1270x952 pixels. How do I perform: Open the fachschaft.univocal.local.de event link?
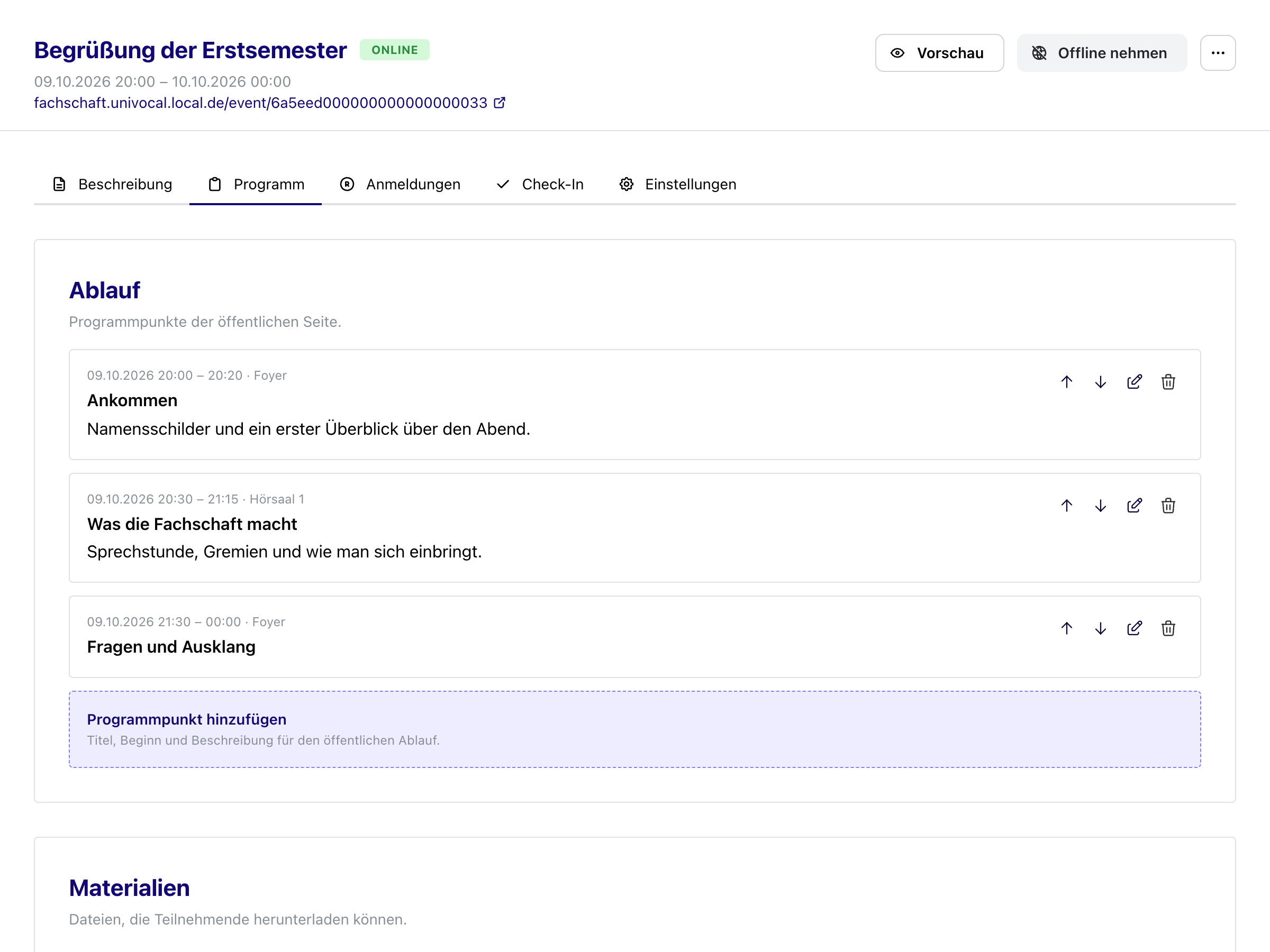pos(269,103)
